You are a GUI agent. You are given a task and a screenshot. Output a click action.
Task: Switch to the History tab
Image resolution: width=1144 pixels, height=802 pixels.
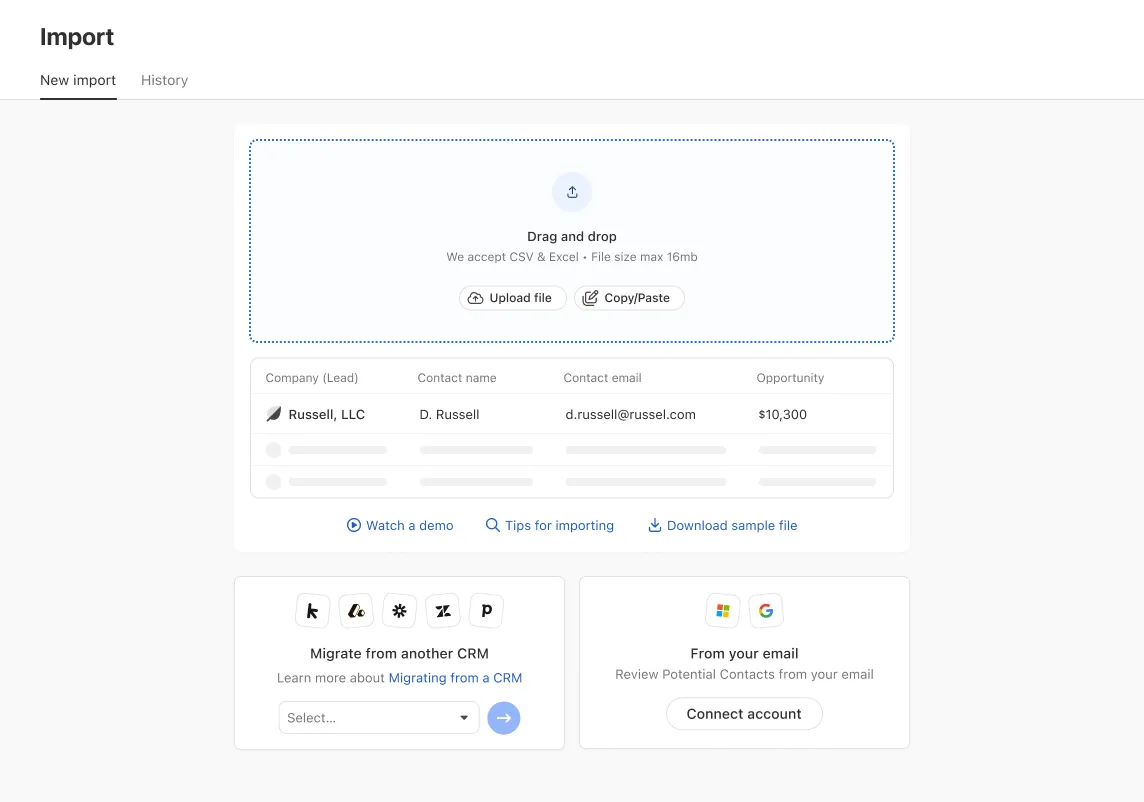(x=164, y=80)
